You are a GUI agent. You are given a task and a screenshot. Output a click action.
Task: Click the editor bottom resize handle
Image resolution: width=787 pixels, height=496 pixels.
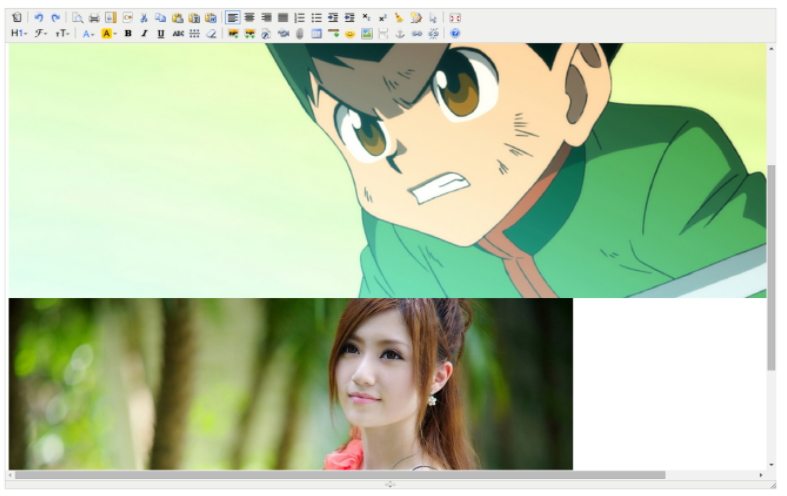coord(390,484)
